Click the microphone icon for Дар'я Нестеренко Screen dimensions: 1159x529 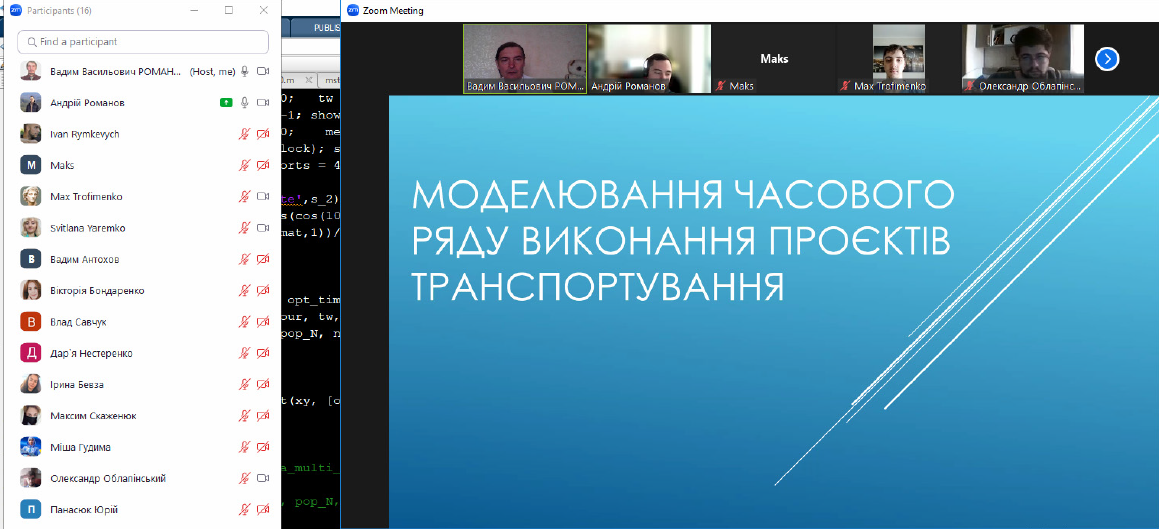click(244, 353)
